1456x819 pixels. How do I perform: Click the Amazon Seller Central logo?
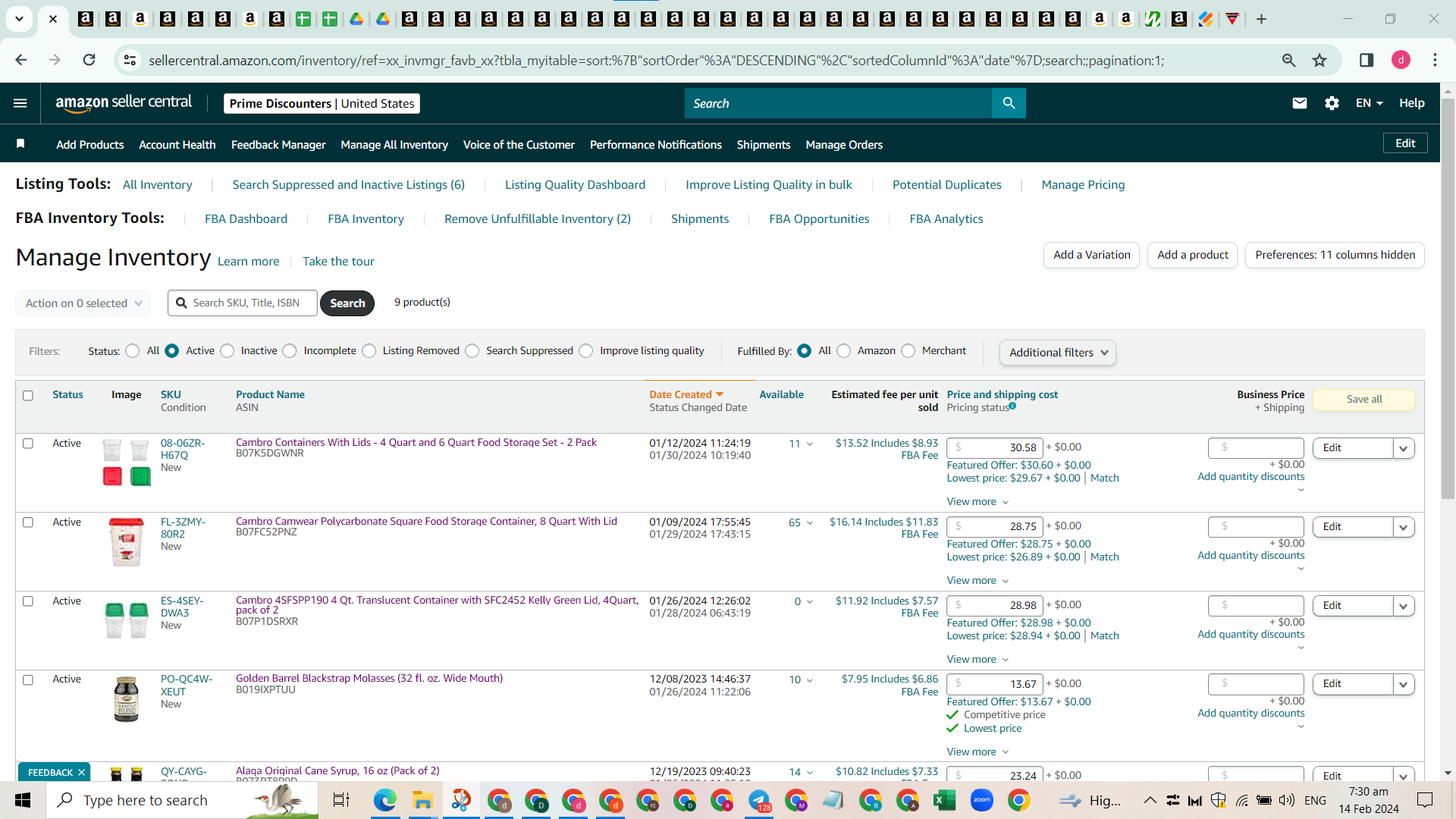tap(124, 103)
